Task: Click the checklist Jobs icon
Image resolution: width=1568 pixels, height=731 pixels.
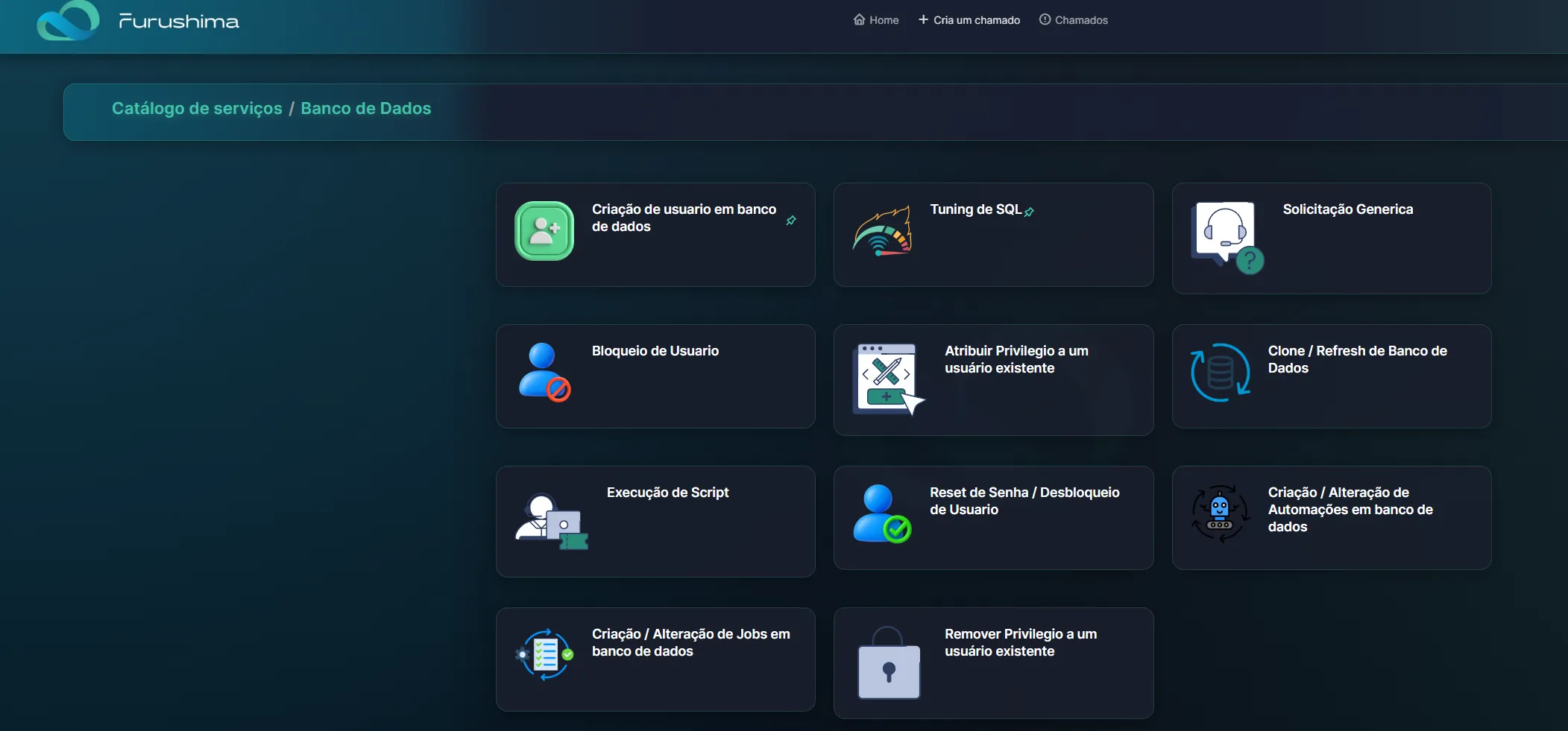Action: (544, 655)
